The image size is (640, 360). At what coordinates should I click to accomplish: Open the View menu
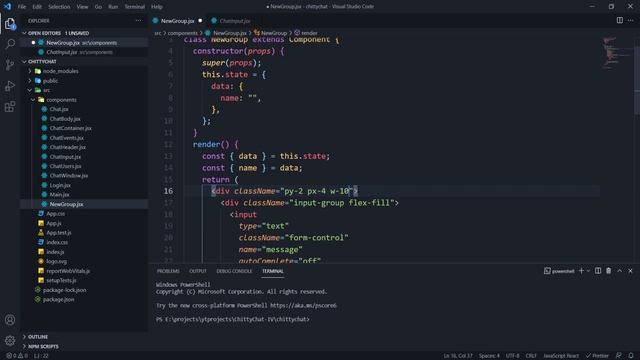(x=82, y=7)
